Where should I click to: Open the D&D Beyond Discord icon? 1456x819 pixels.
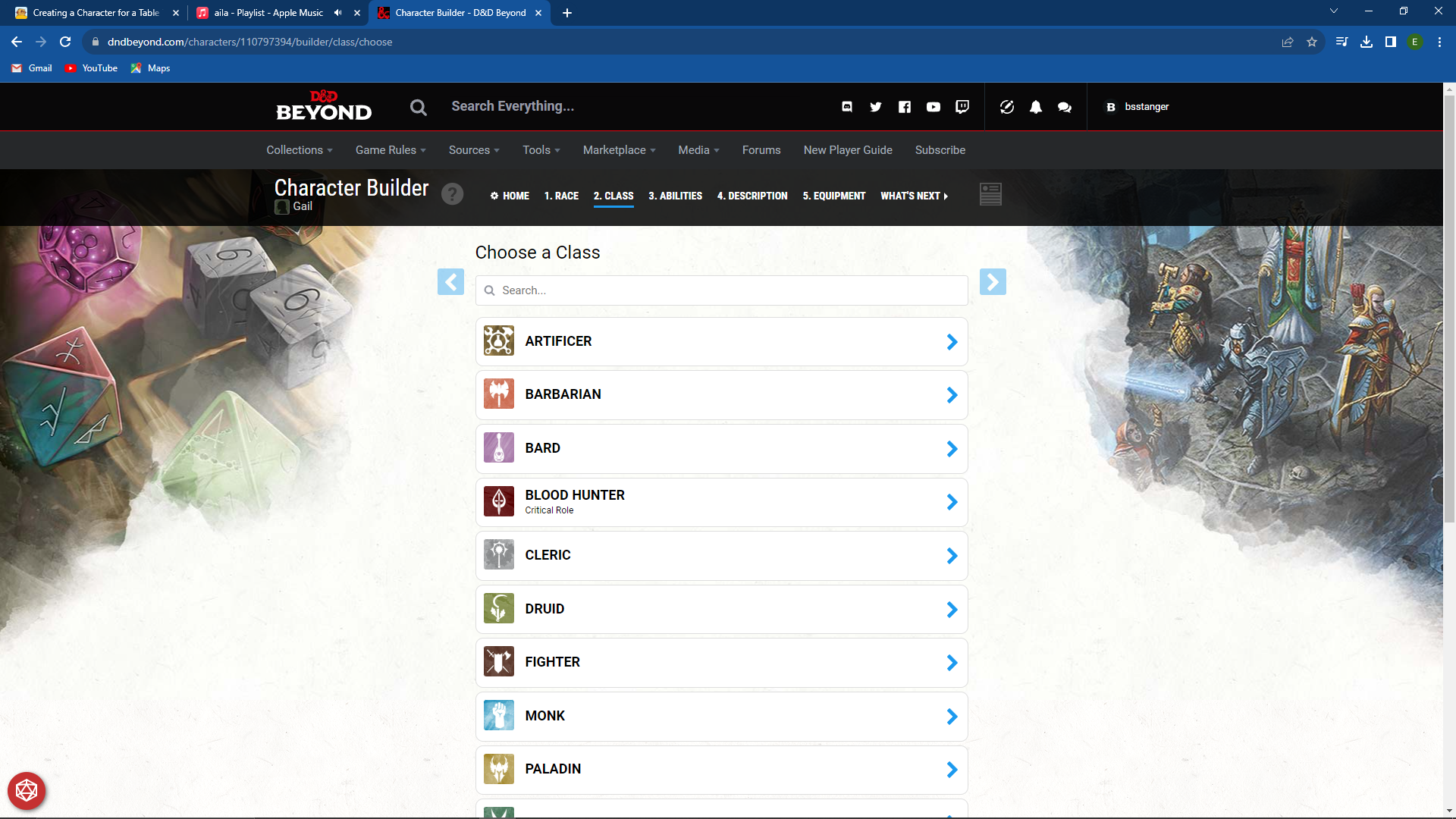coord(847,107)
